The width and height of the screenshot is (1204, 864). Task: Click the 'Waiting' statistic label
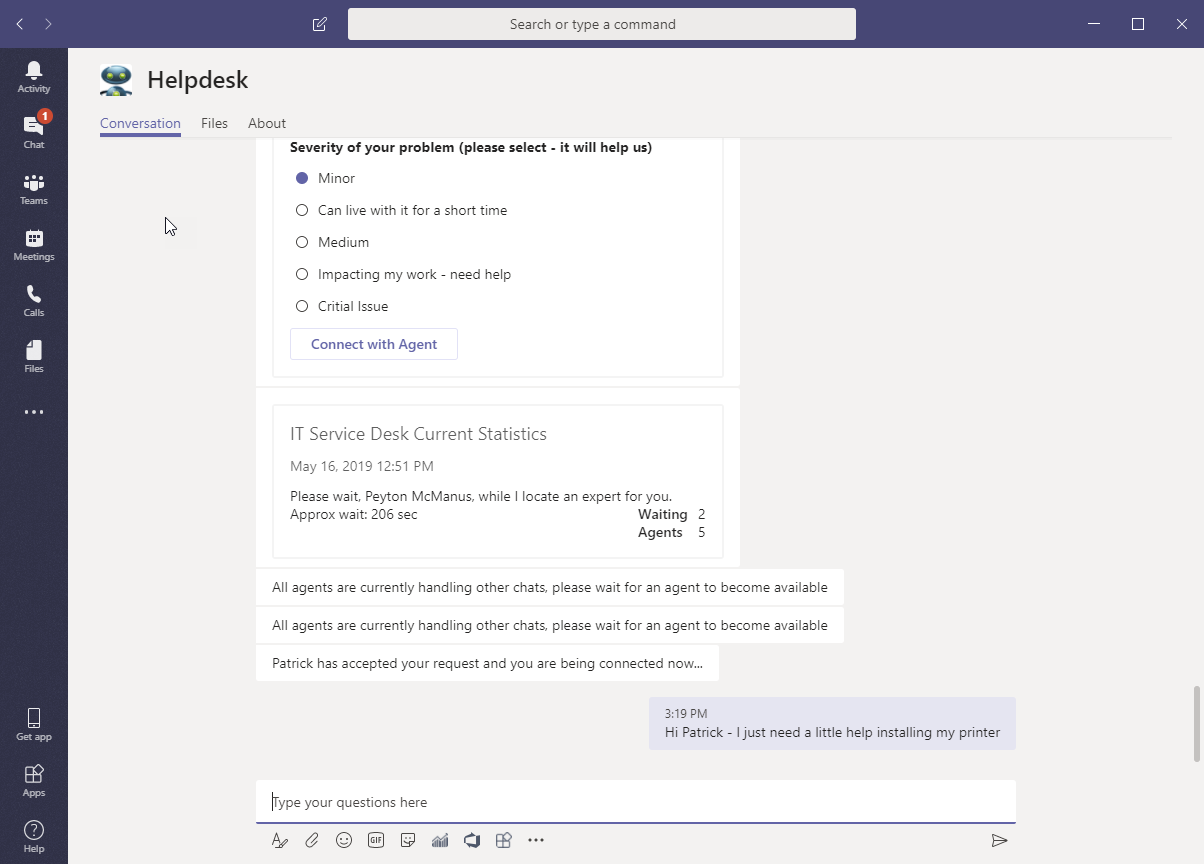[663, 514]
